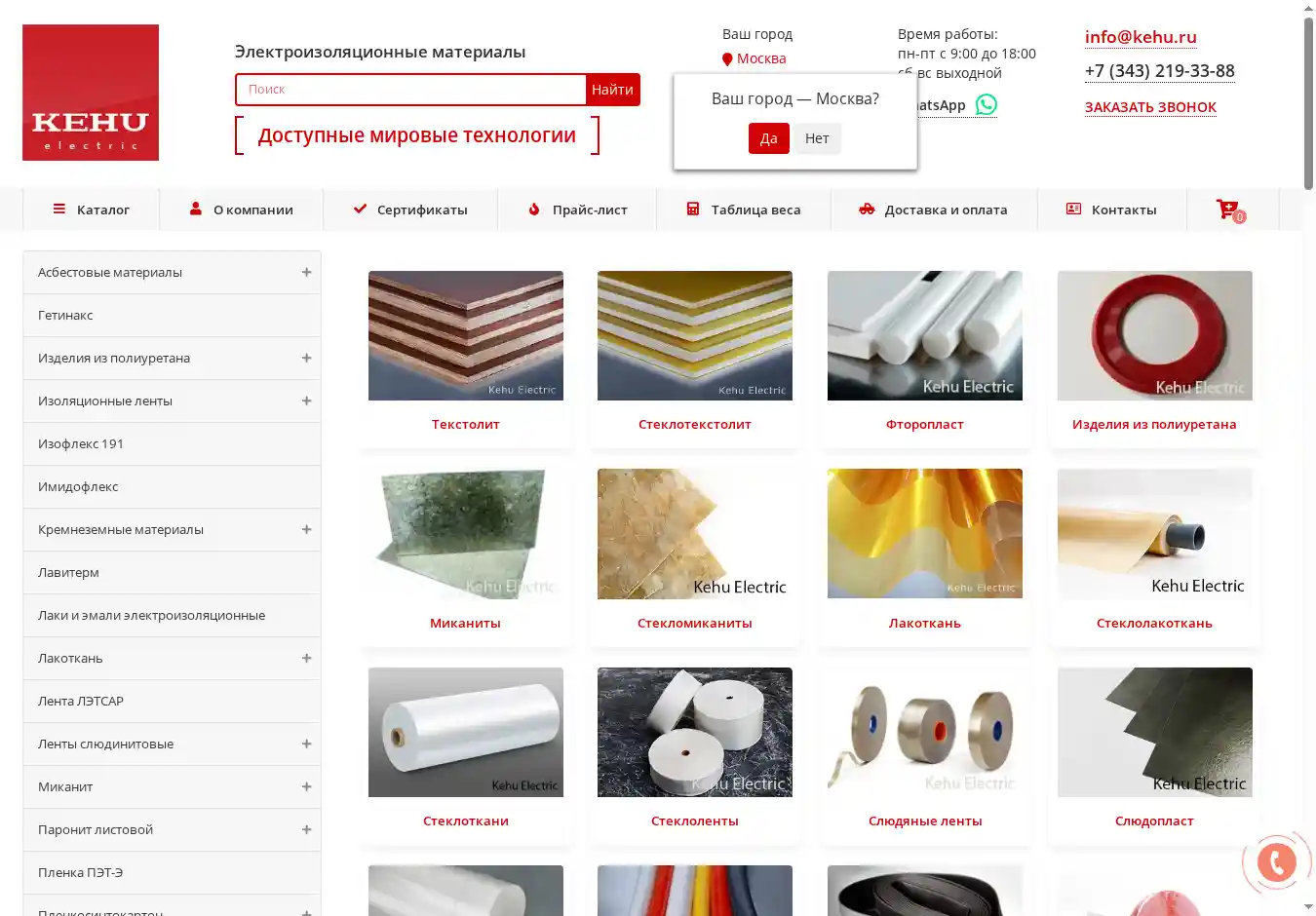The image size is (1316, 916).
Task: Open the Фторопласт product thumbnail
Action: coord(924,335)
